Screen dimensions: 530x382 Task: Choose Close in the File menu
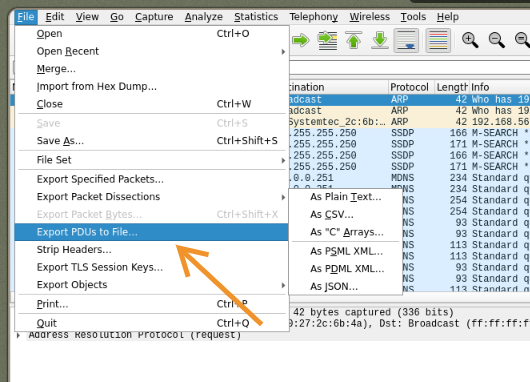click(152, 104)
